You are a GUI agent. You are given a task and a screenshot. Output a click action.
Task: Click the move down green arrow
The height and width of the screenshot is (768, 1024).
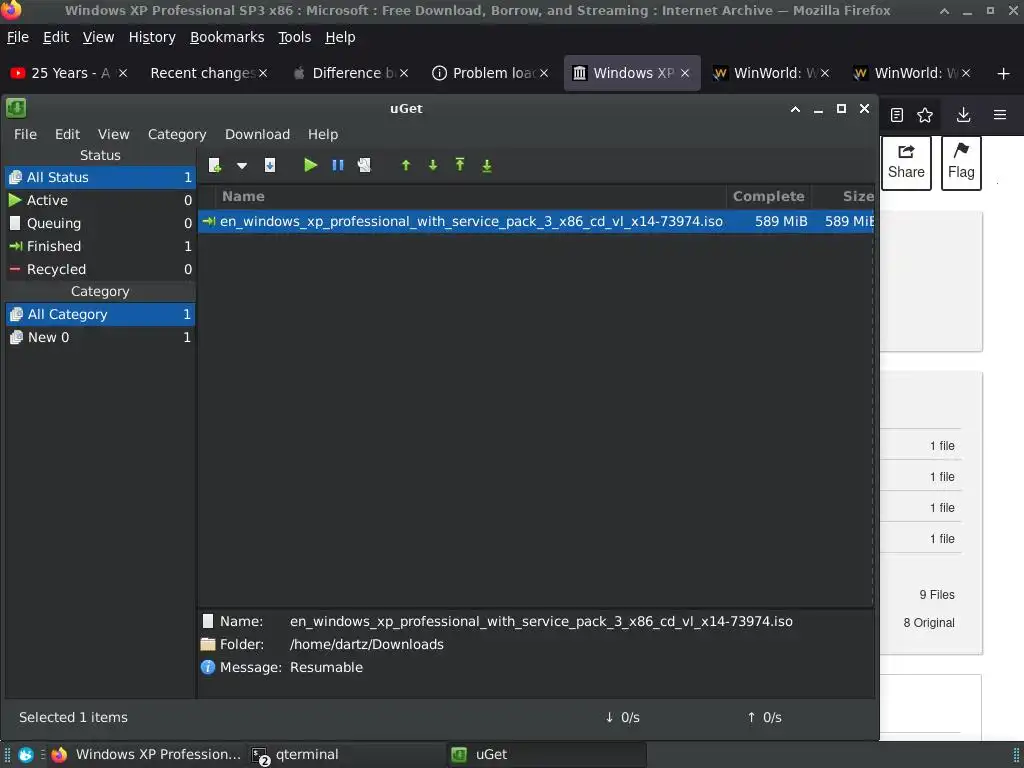(x=433, y=165)
